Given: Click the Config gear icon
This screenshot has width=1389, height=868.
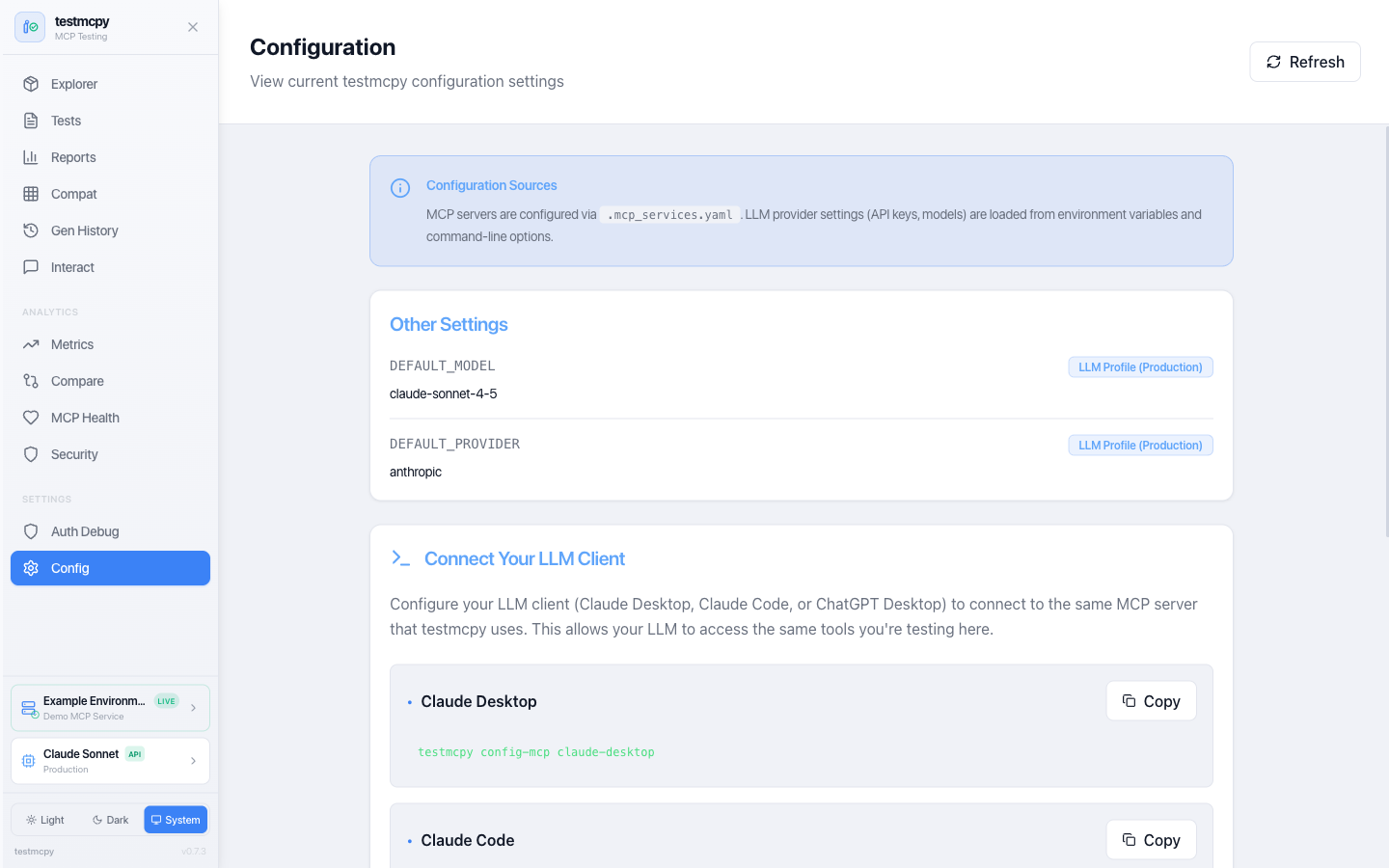Looking at the screenshot, I should (x=31, y=568).
